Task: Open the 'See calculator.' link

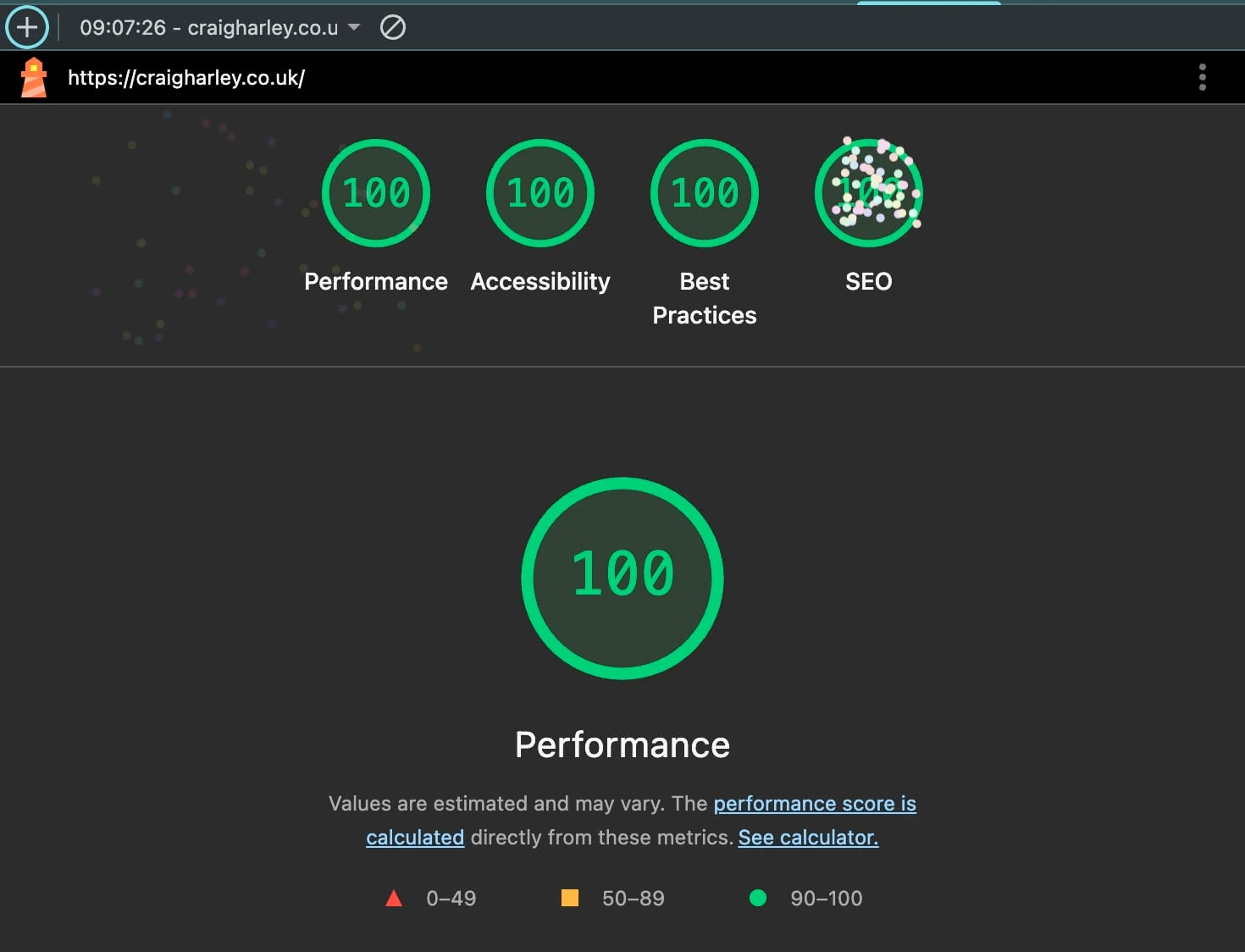Action: [807, 837]
